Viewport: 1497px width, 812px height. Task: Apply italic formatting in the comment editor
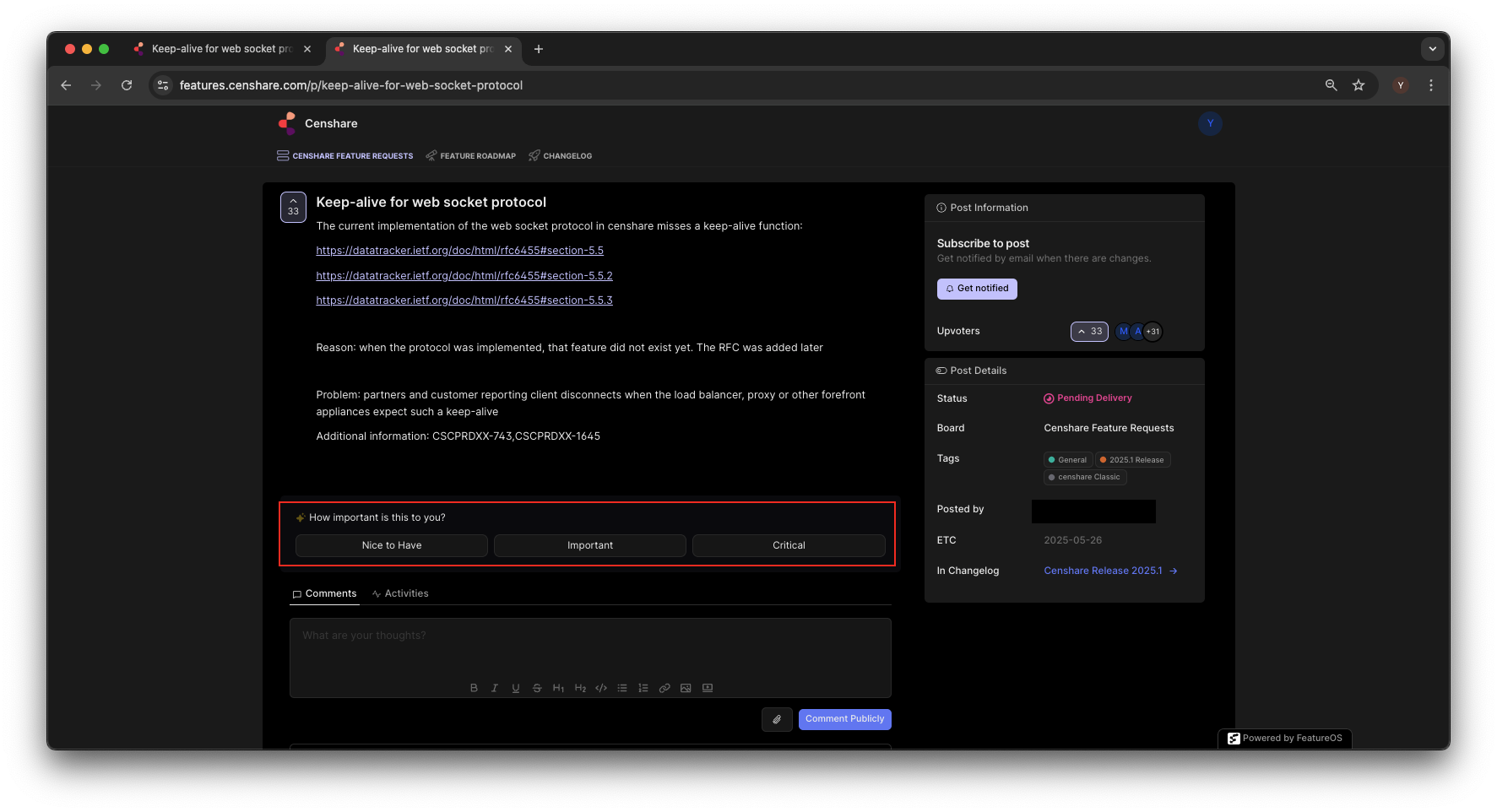495,688
